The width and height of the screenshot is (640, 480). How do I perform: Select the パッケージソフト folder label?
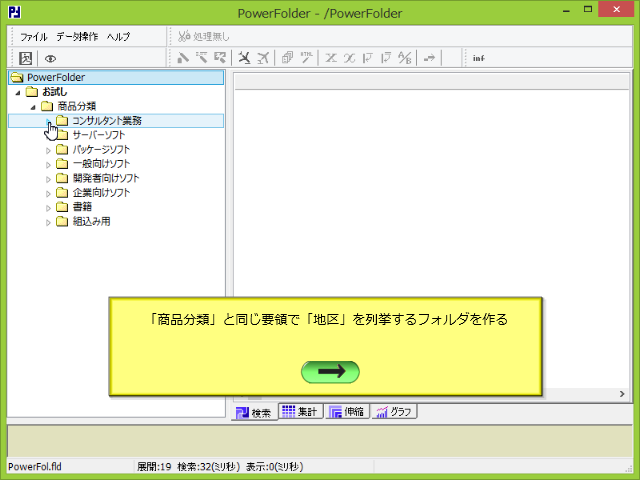[101, 149]
